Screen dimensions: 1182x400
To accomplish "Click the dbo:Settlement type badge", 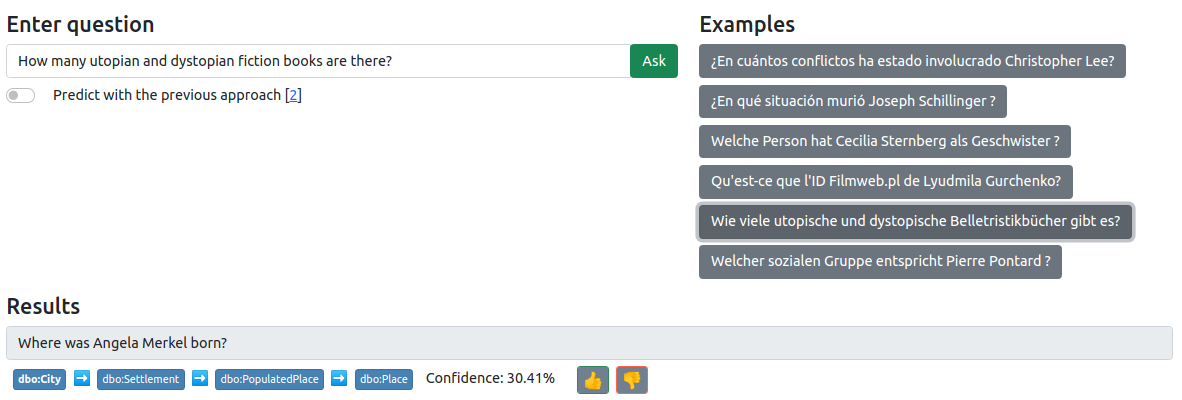I will click(x=141, y=379).
